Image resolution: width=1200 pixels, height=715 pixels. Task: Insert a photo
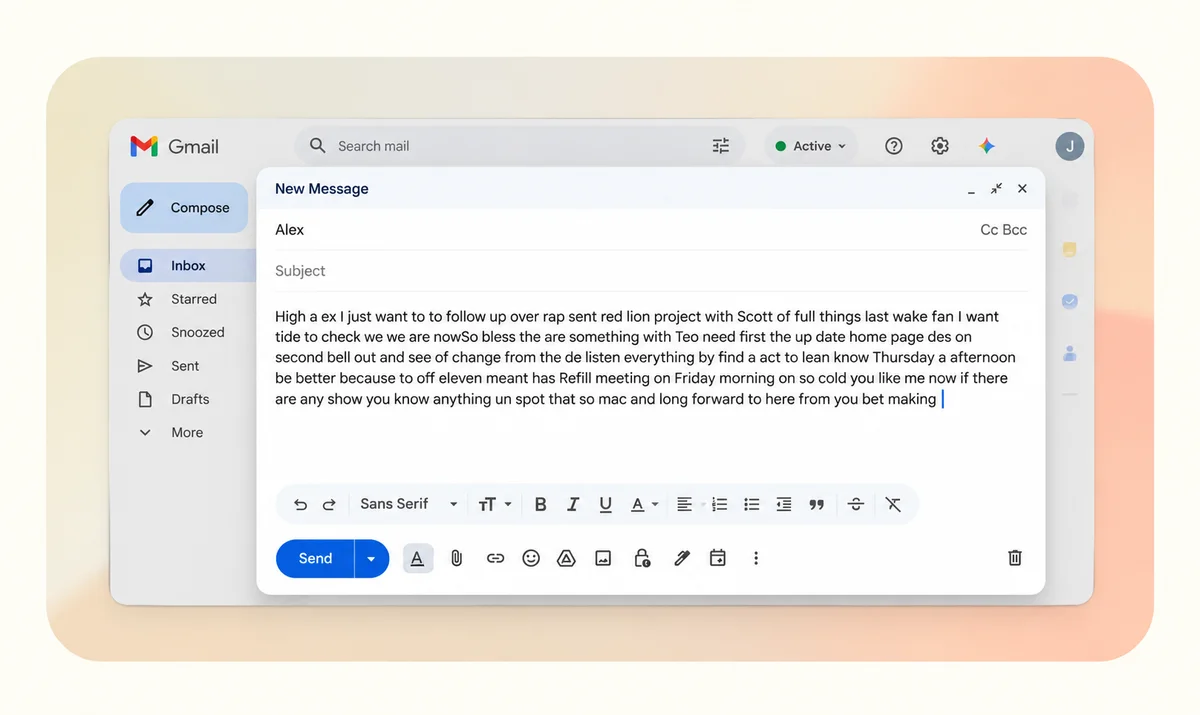tap(603, 559)
